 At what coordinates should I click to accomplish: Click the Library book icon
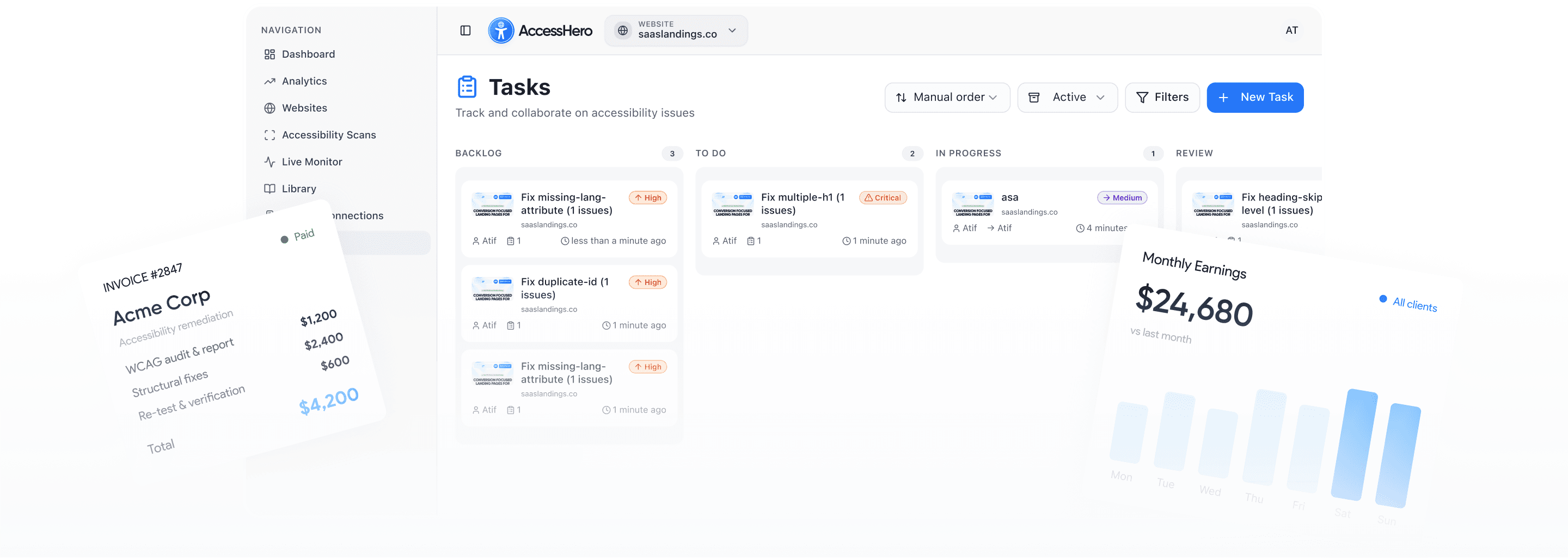coord(269,188)
